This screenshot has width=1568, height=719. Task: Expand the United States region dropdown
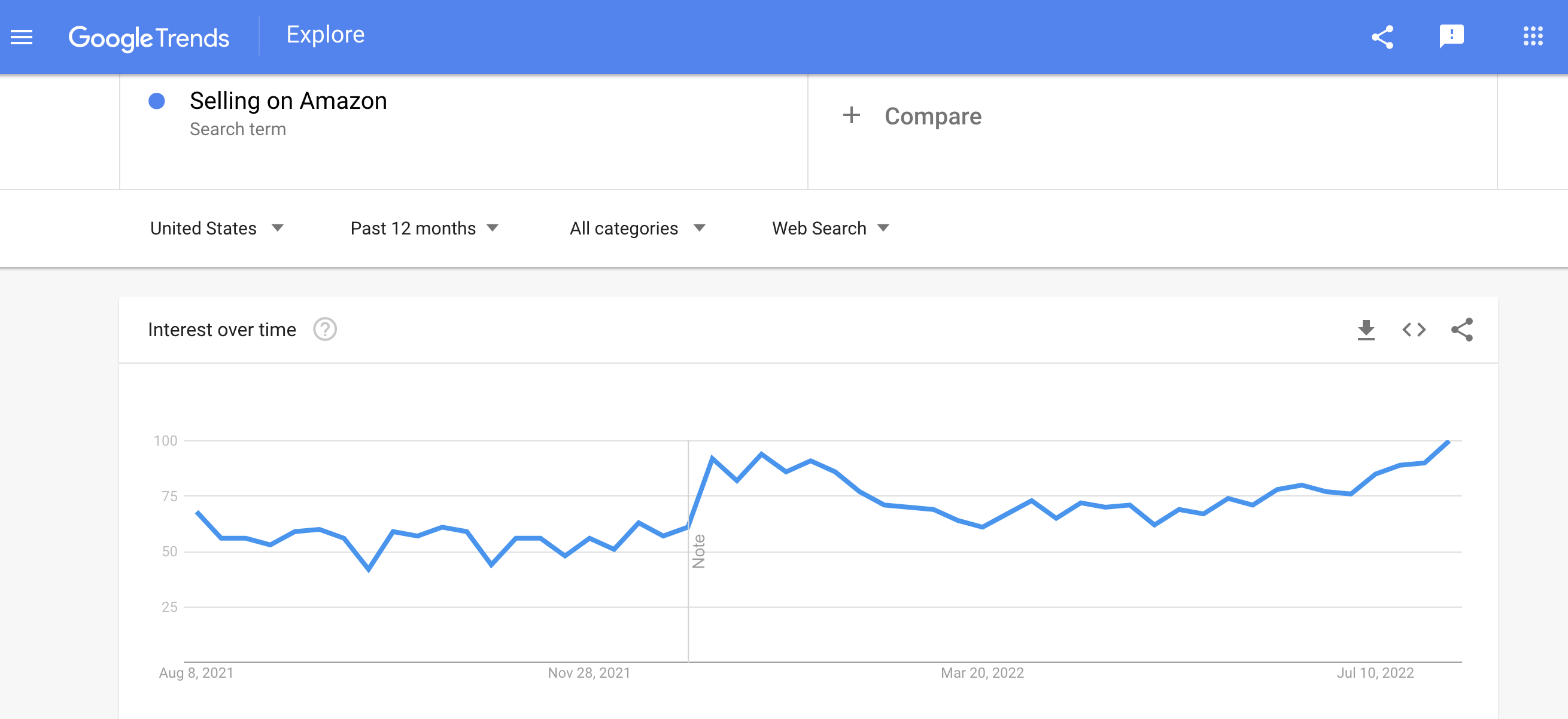[217, 228]
